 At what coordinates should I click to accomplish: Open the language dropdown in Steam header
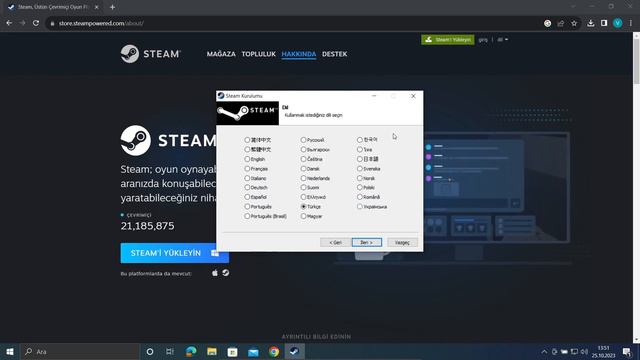pos(502,40)
